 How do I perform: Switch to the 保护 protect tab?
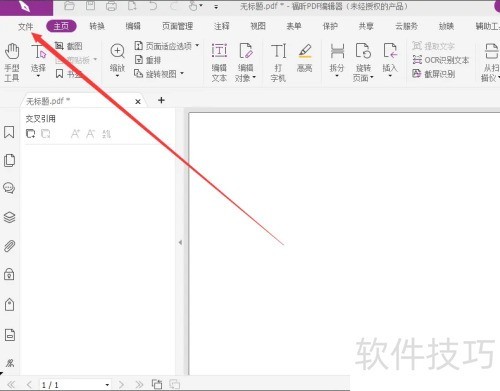point(330,26)
